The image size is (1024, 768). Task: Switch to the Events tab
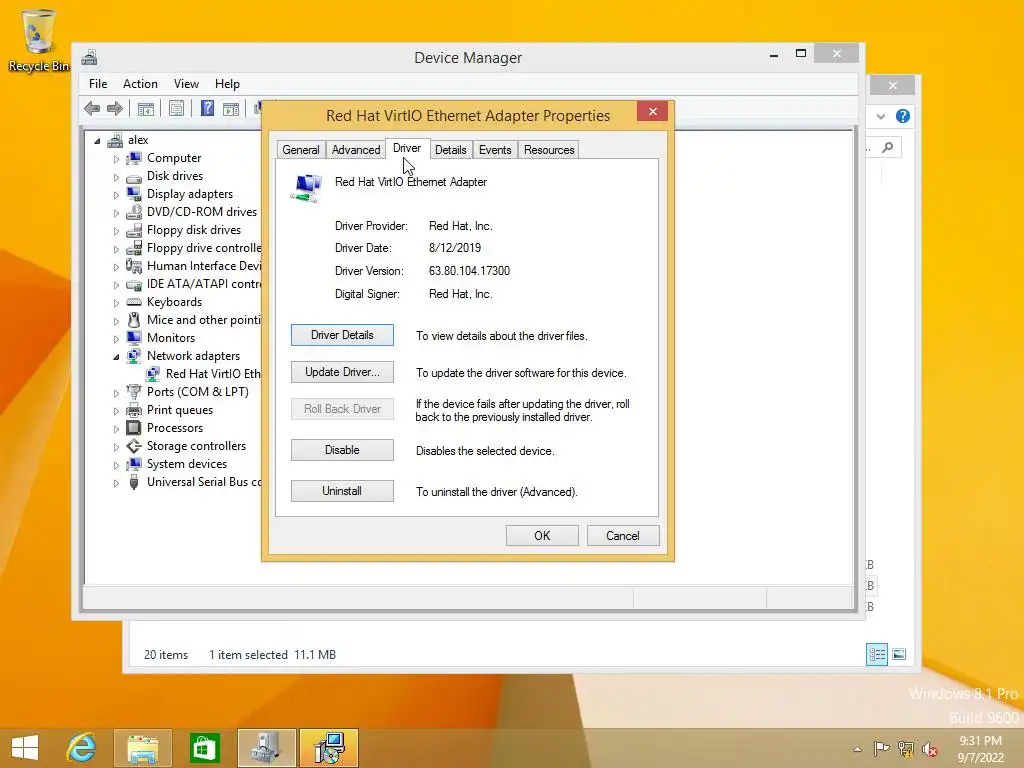(495, 150)
